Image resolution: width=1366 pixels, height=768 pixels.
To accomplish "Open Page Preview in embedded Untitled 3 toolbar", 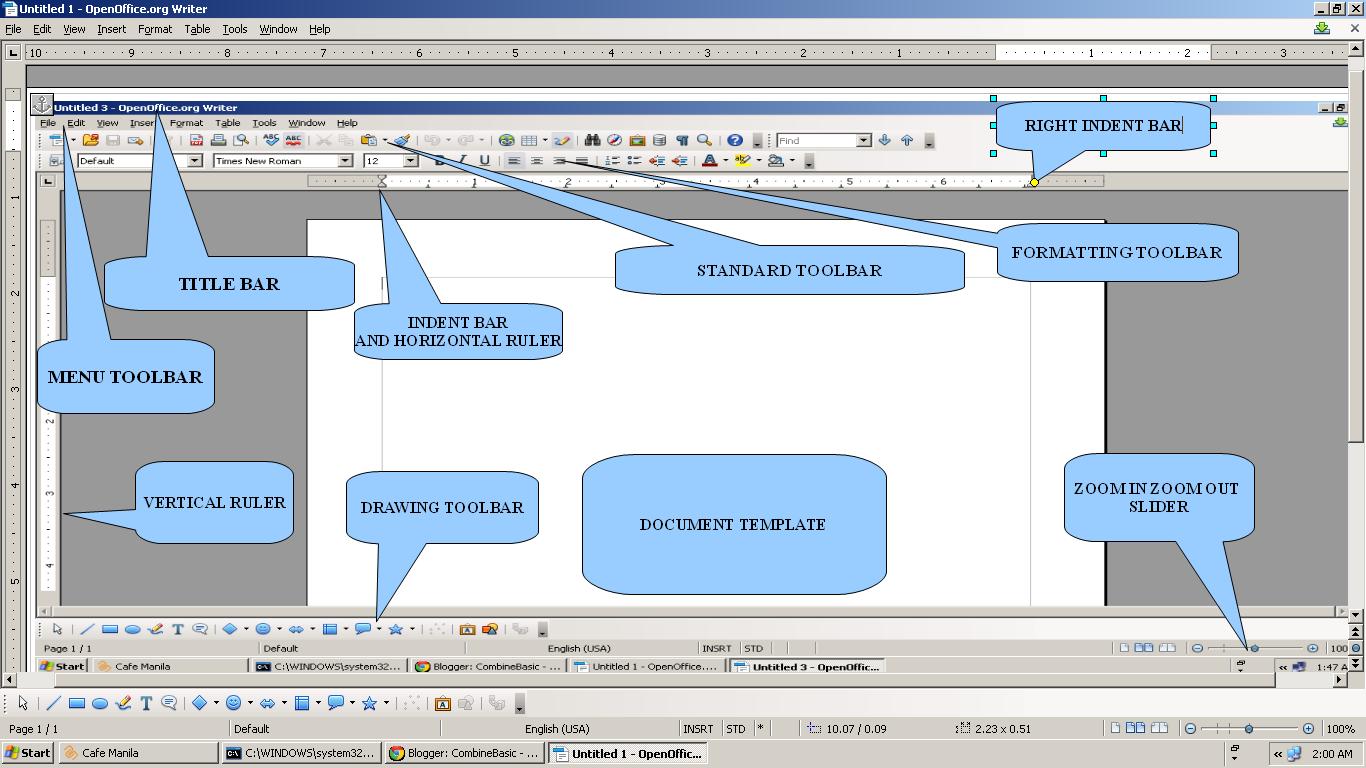I will (241, 141).
